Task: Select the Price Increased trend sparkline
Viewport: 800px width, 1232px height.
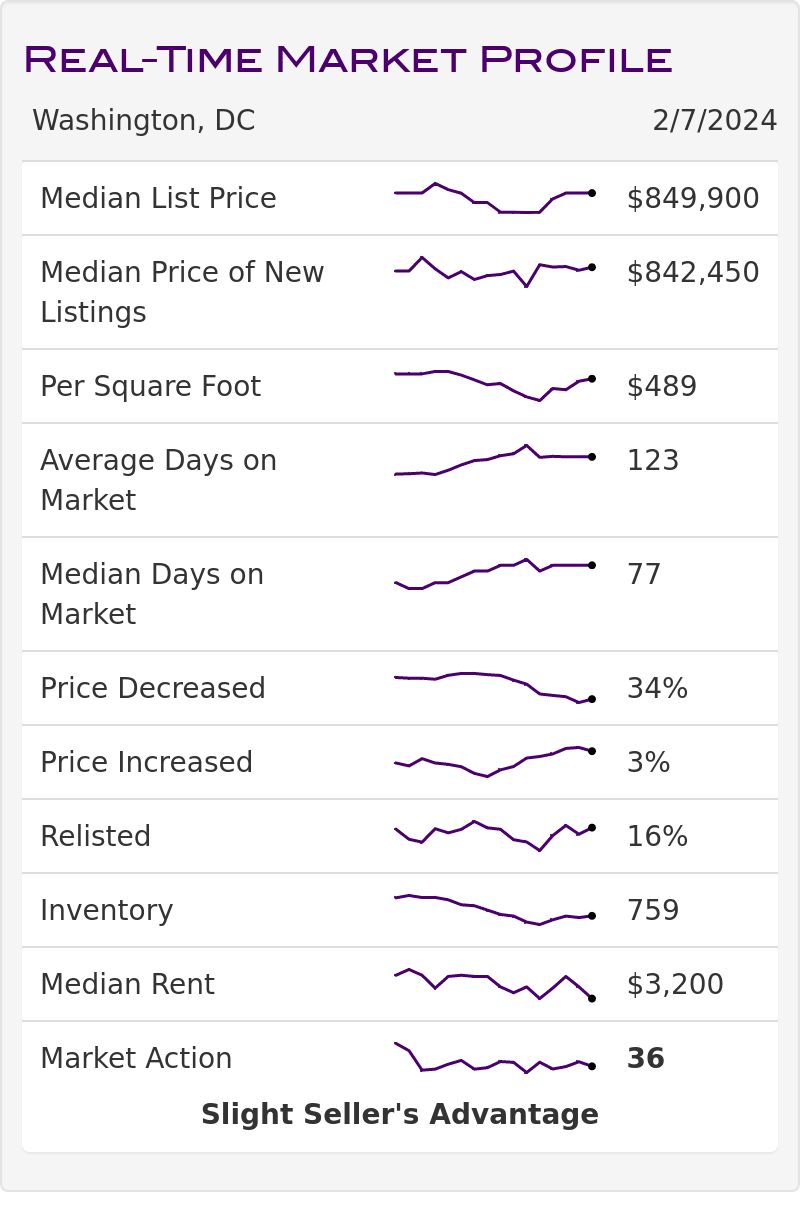Action: pos(494,762)
